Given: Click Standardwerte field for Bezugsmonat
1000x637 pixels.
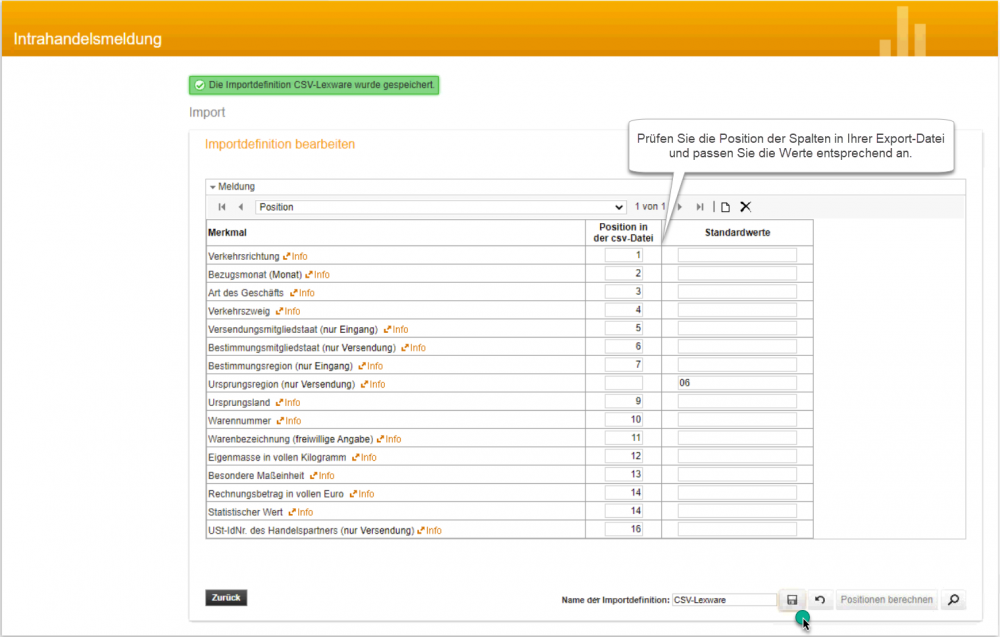Looking at the screenshot, I should click(737, 274).
